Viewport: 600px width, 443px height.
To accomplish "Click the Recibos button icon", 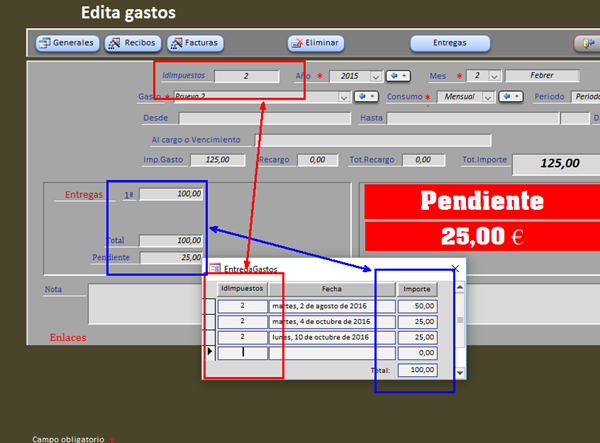I will point(114,43).
